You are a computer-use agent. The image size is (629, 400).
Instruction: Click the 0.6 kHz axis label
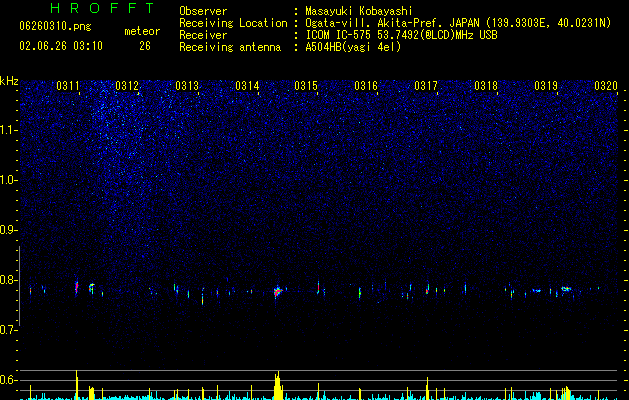pyautogui.click(x=9, y=380)
